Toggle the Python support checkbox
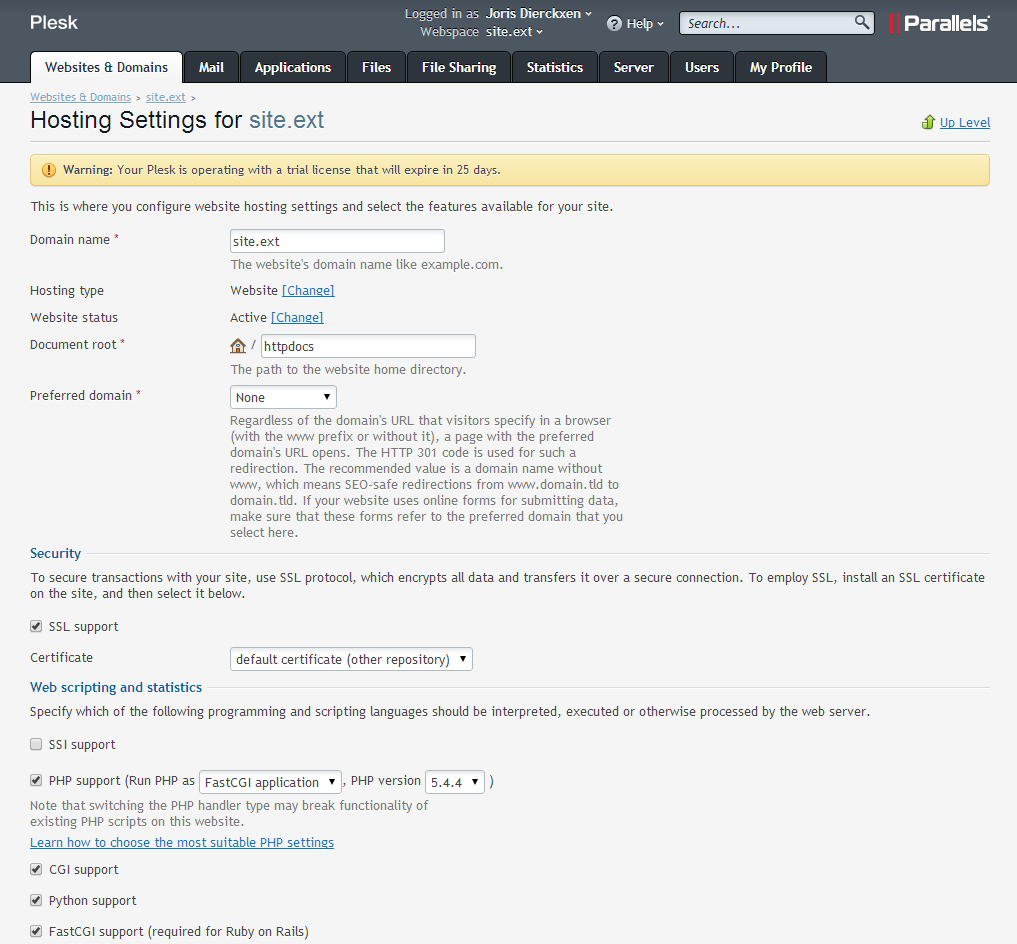Screen dimensions: 1017x944 tap(37, 901)
